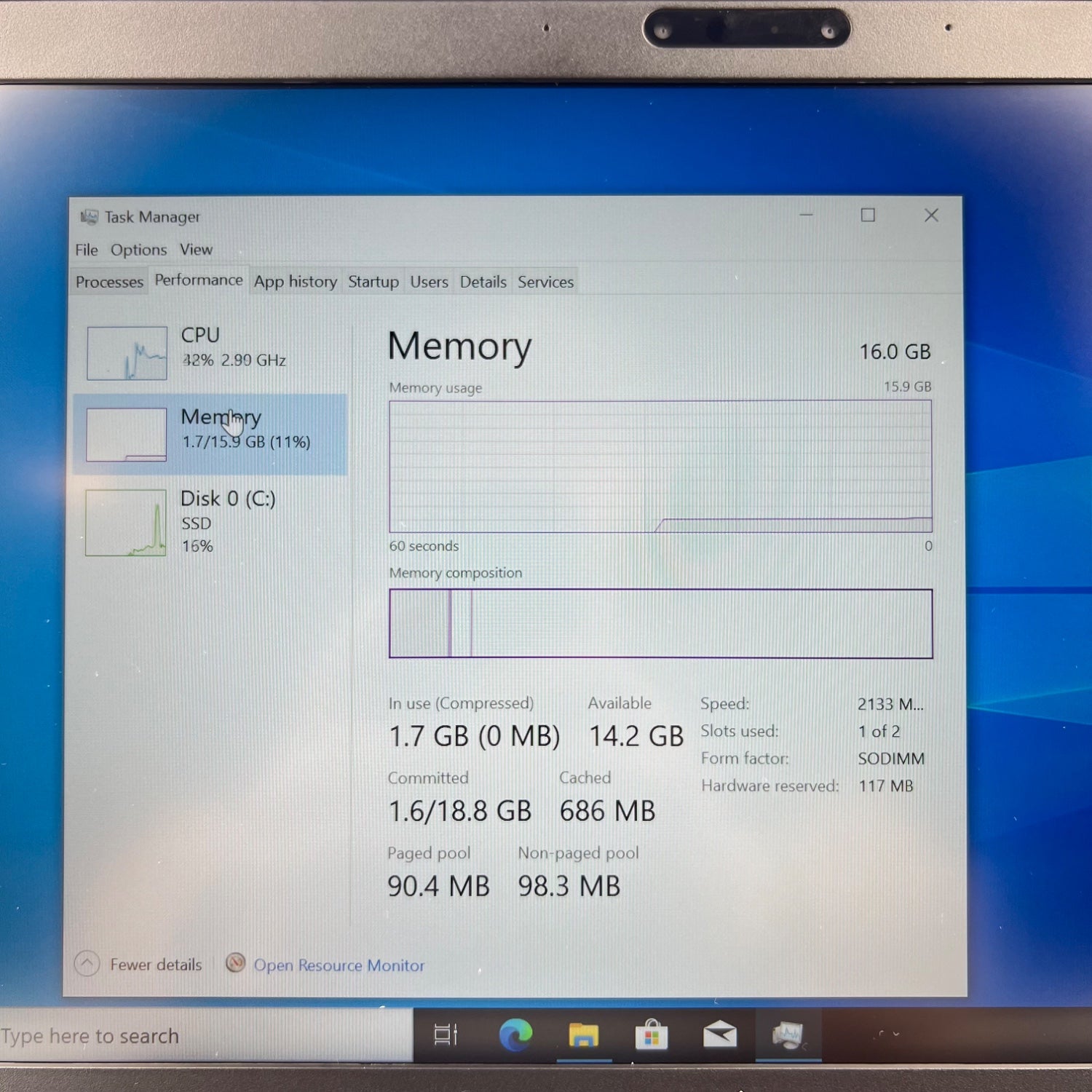
Task: Open the Mail app taskbar icon
Action: (719, 1035)
